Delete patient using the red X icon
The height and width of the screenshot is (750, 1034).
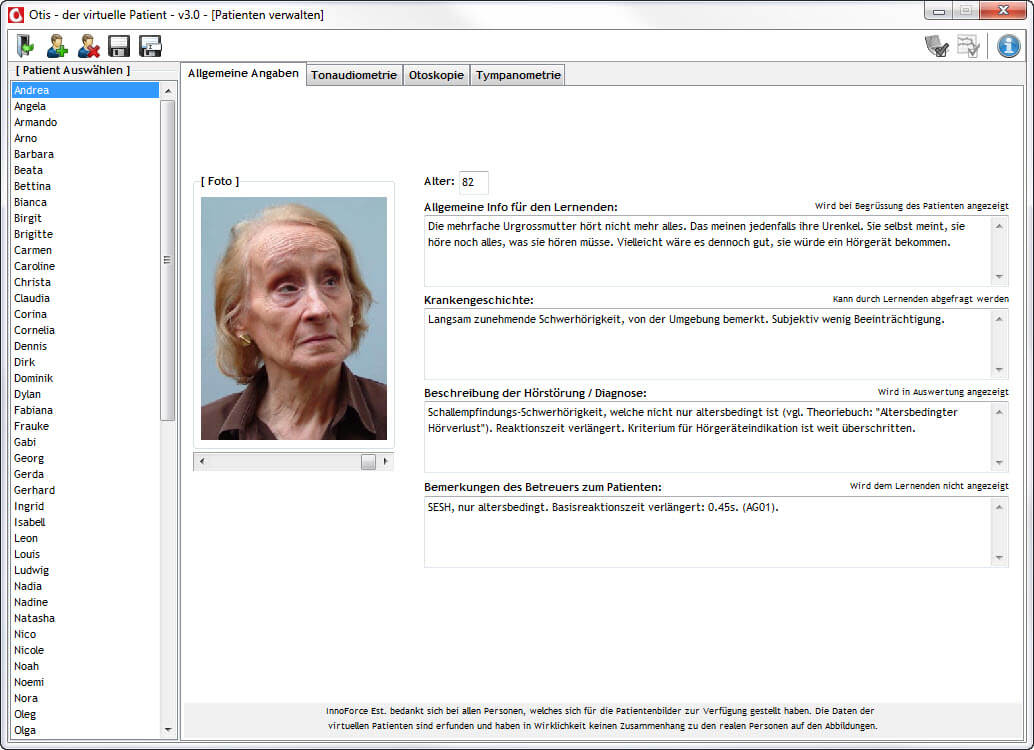pos(88,45)
